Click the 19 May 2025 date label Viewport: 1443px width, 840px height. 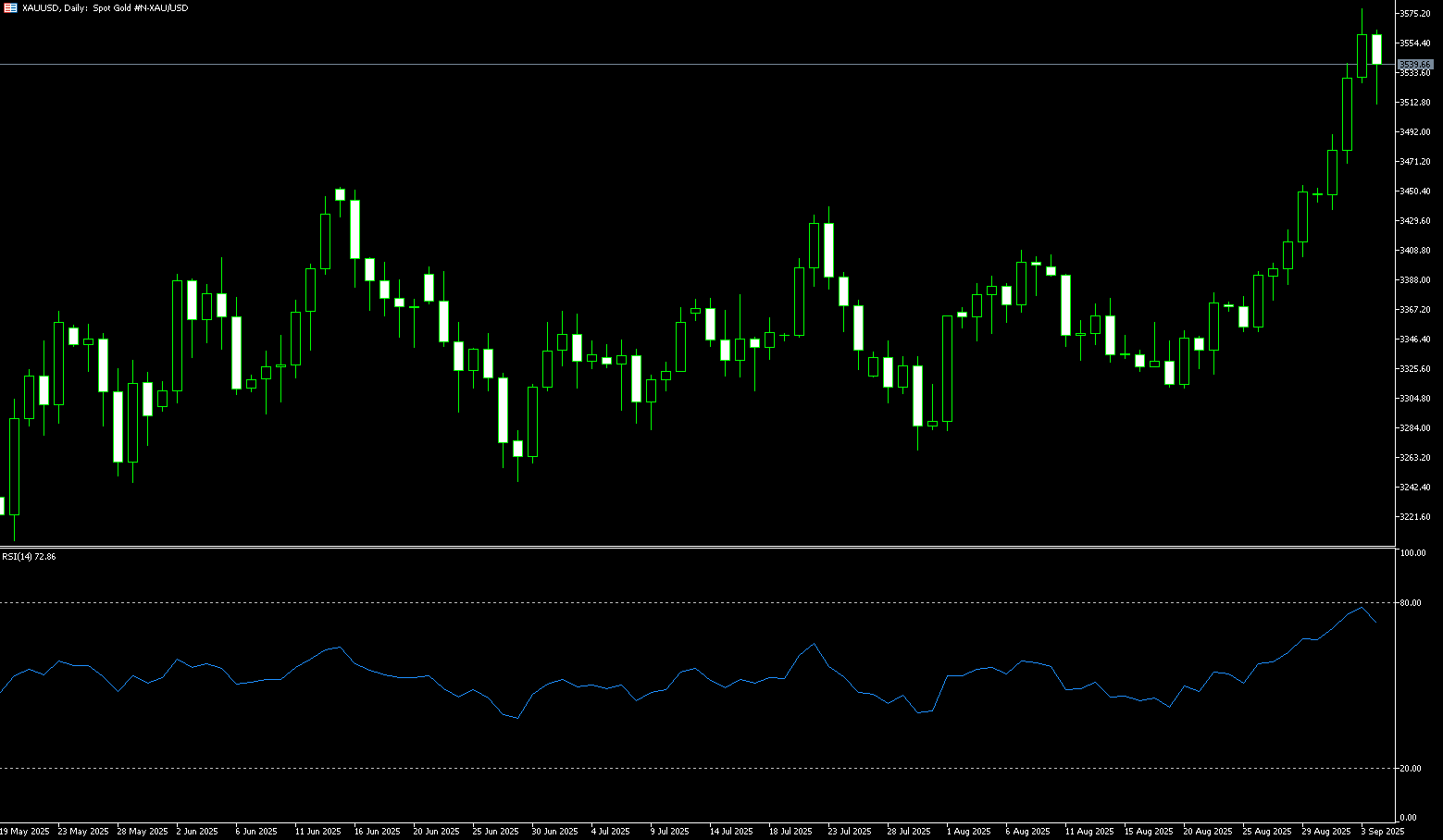coord(25,832)
